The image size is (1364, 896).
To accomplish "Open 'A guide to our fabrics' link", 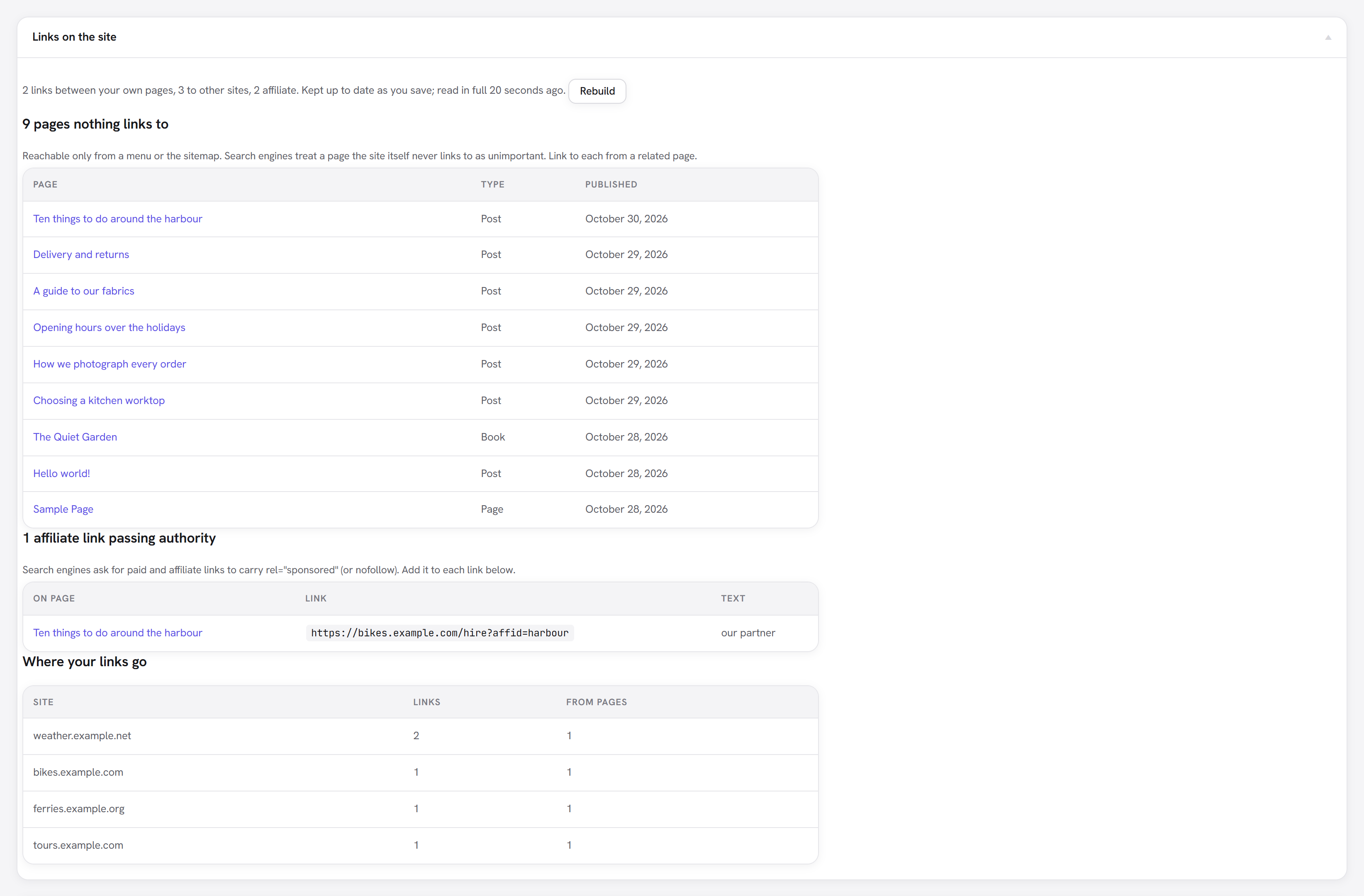I will coord(84,291).
